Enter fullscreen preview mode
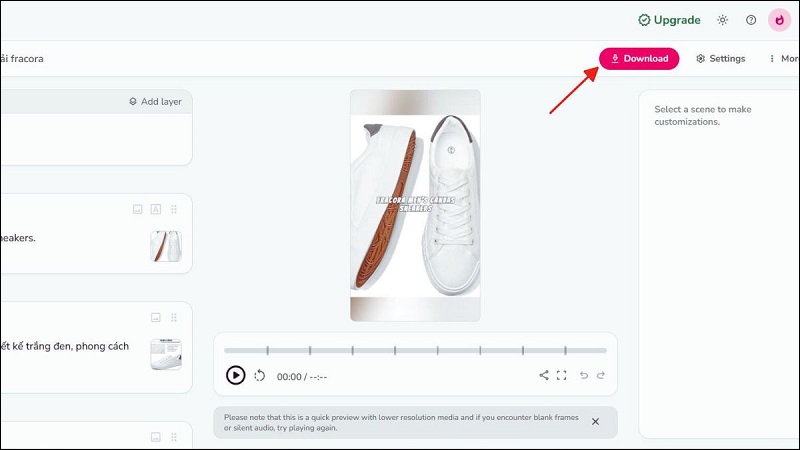Viewport: 800px width, 450px height. [x=562, y=375]
